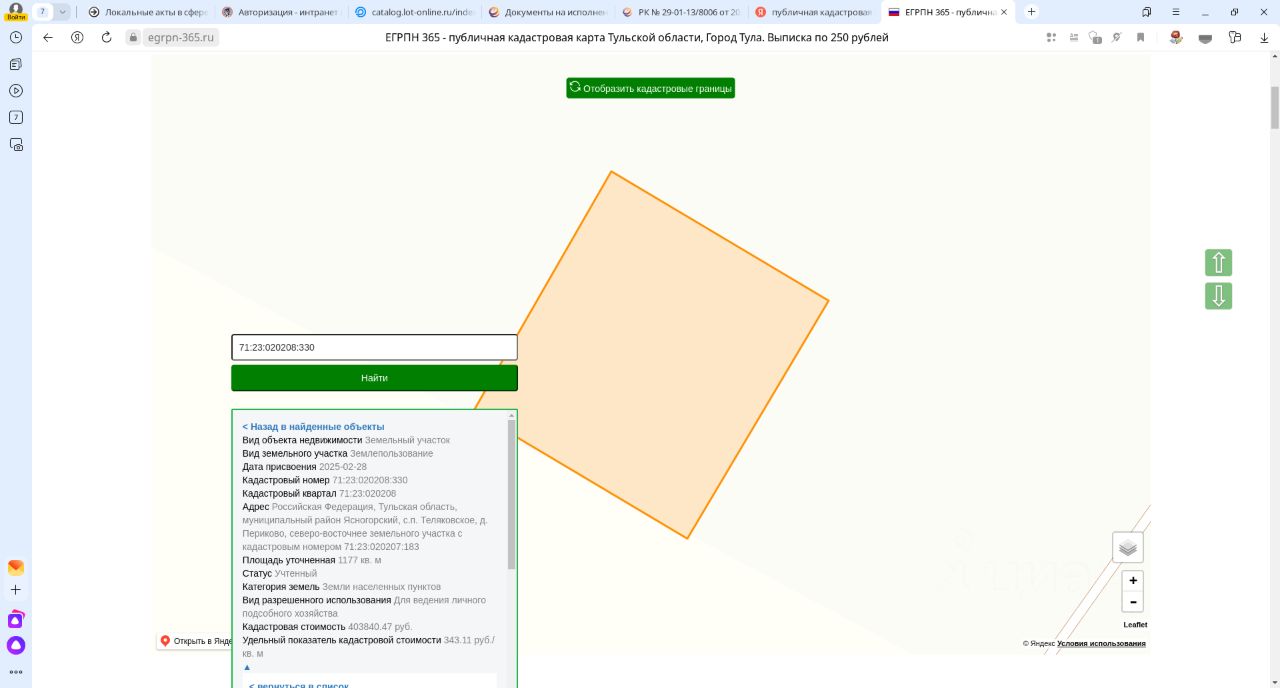Click Назад в найденные объекты link
The image size is (1280, 688).
point(313,426)
